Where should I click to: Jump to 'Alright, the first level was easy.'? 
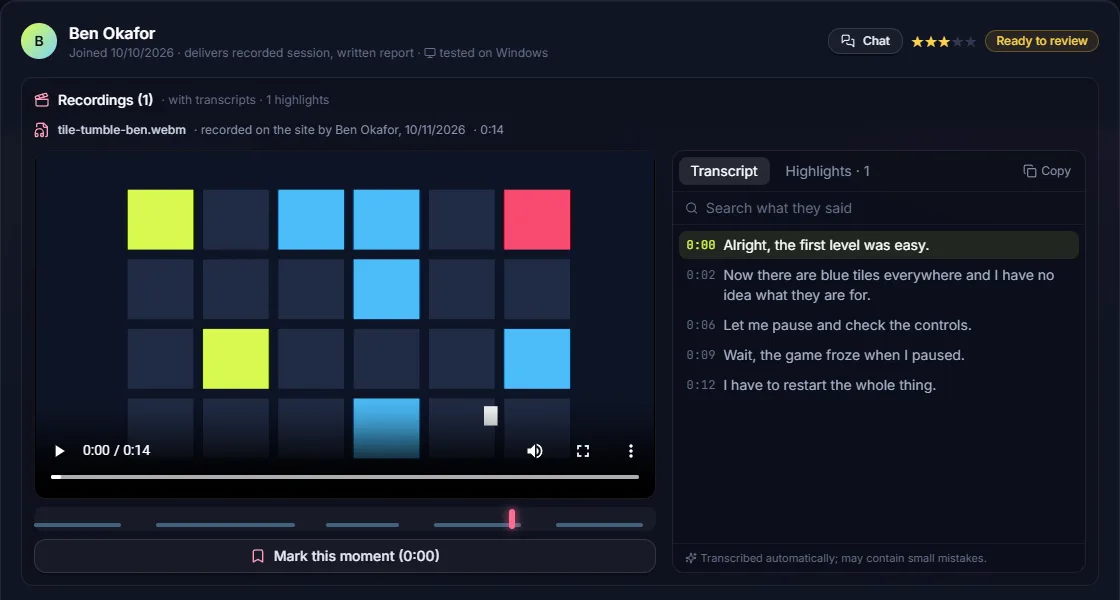pos(879,245)
